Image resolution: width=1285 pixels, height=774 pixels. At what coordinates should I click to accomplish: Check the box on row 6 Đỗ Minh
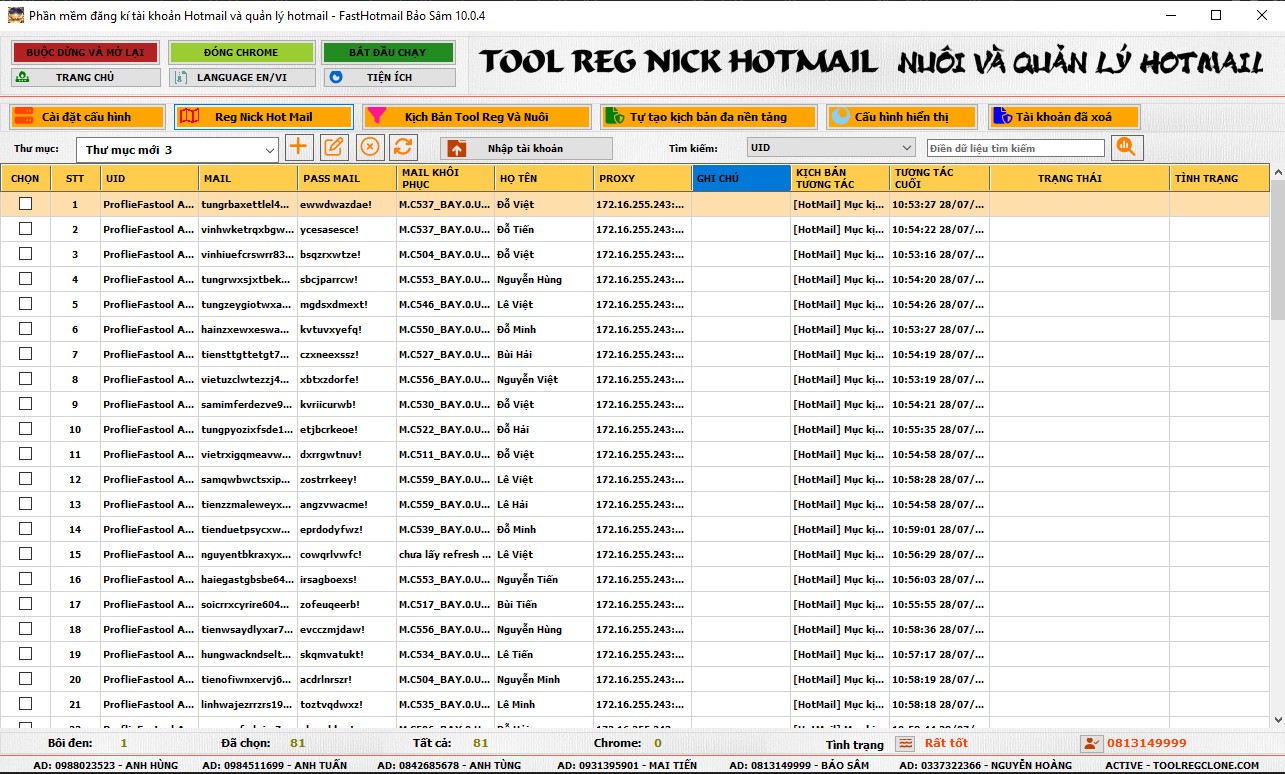pyautogui.click(x=25, y=328)
